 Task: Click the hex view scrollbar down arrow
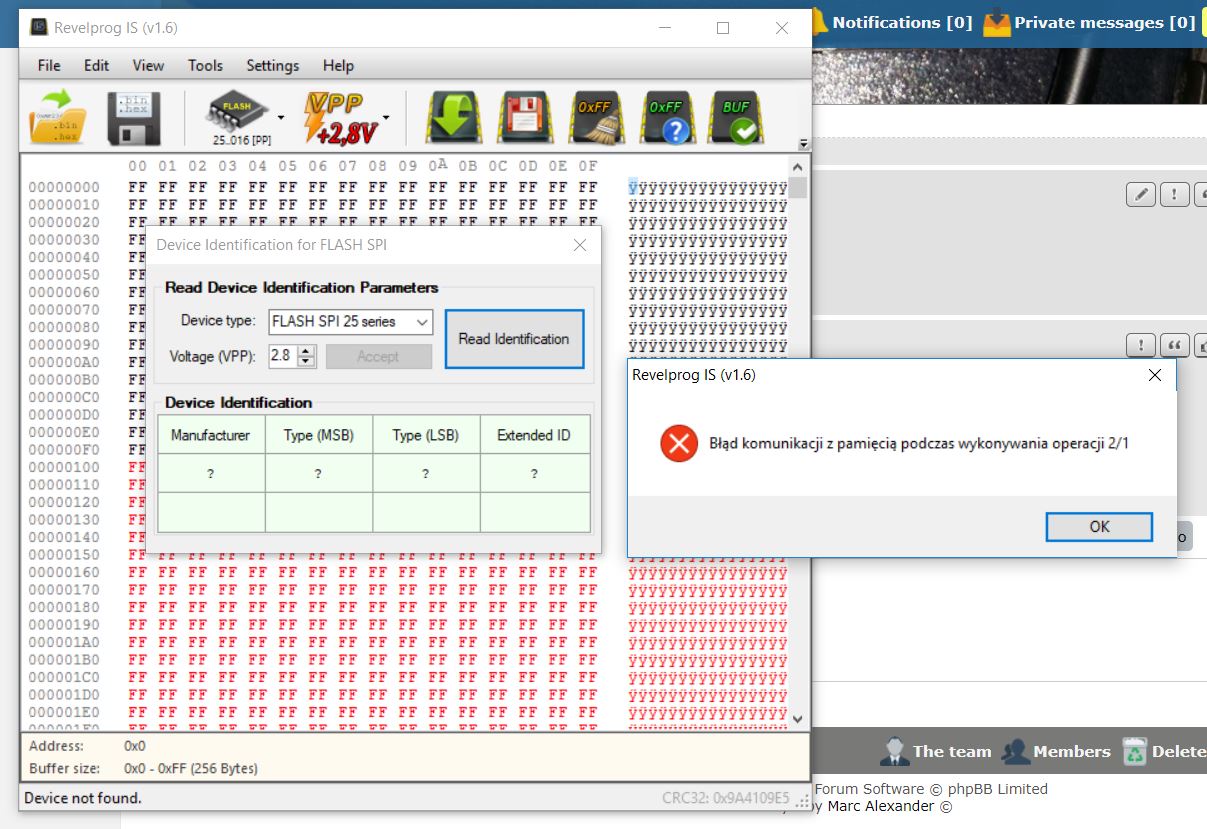796,718
